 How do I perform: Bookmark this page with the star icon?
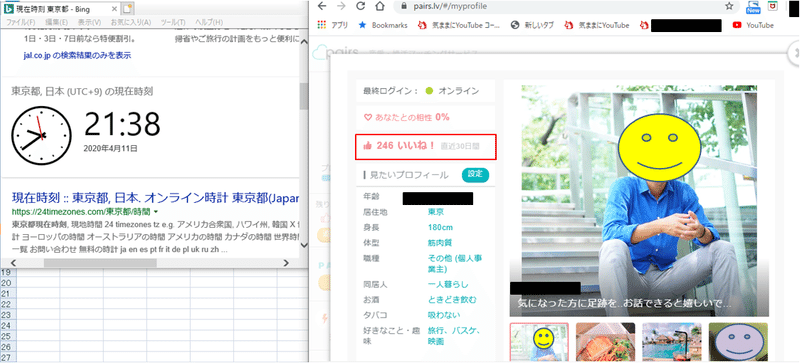(x=729, y=6)
